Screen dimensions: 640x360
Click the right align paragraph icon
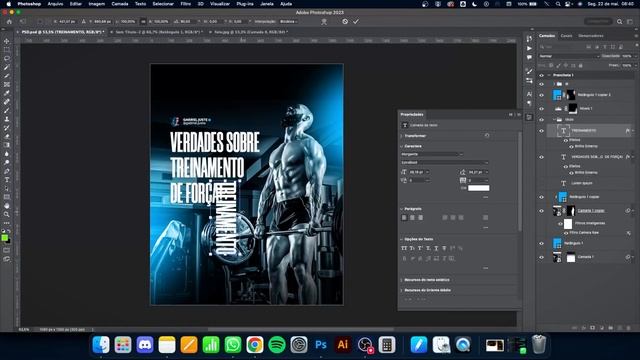(420, 218)
